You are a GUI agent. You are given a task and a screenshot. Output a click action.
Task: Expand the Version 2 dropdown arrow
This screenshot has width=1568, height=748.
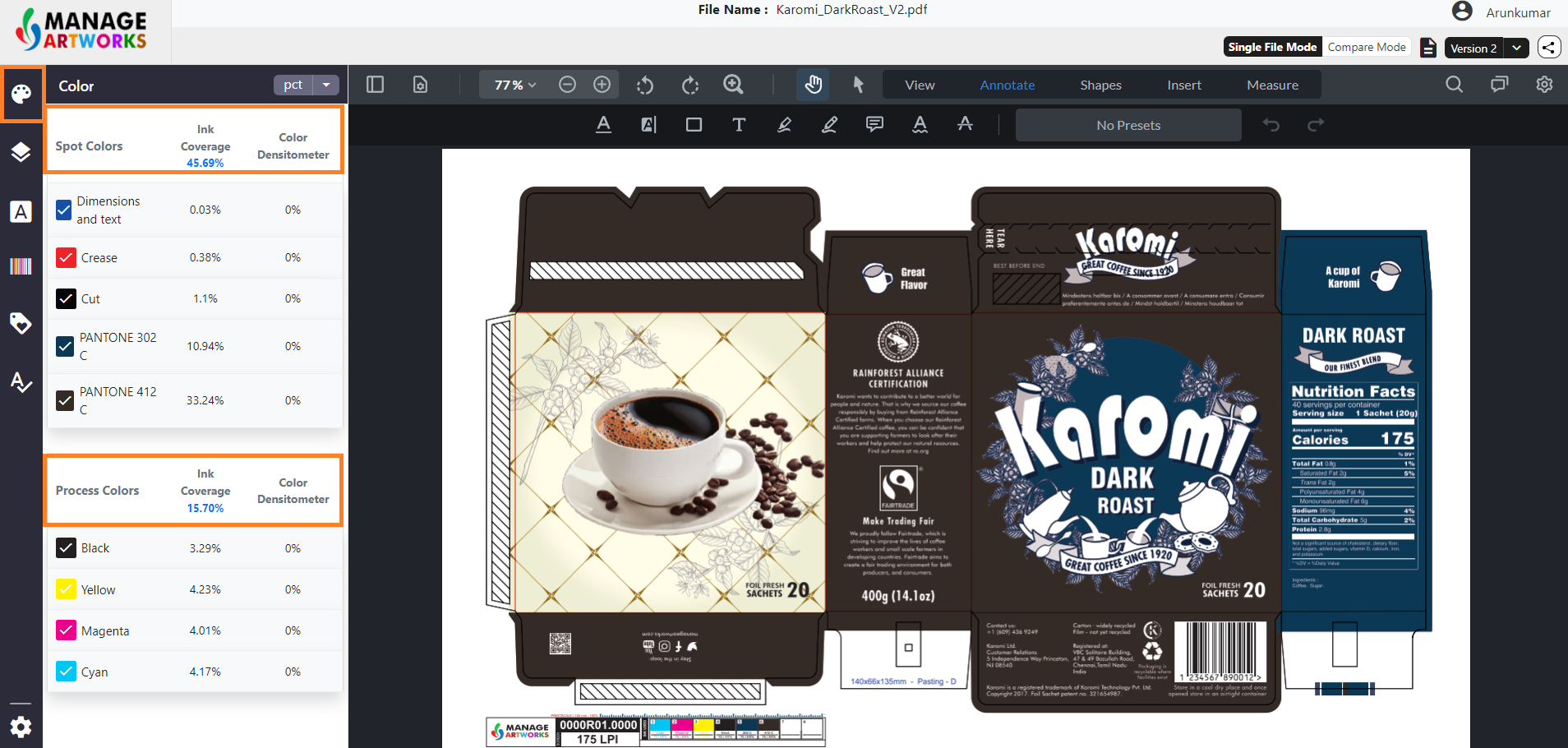click(x=1517, y=48)
